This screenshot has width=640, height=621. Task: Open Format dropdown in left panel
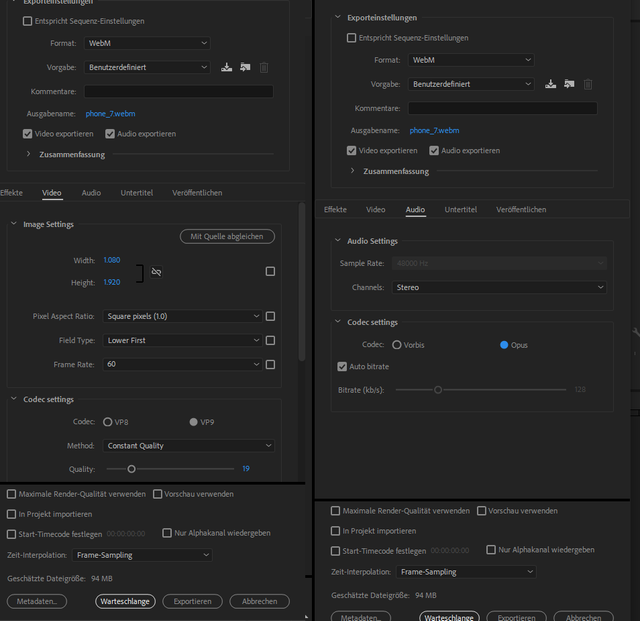tap(147, 43)
